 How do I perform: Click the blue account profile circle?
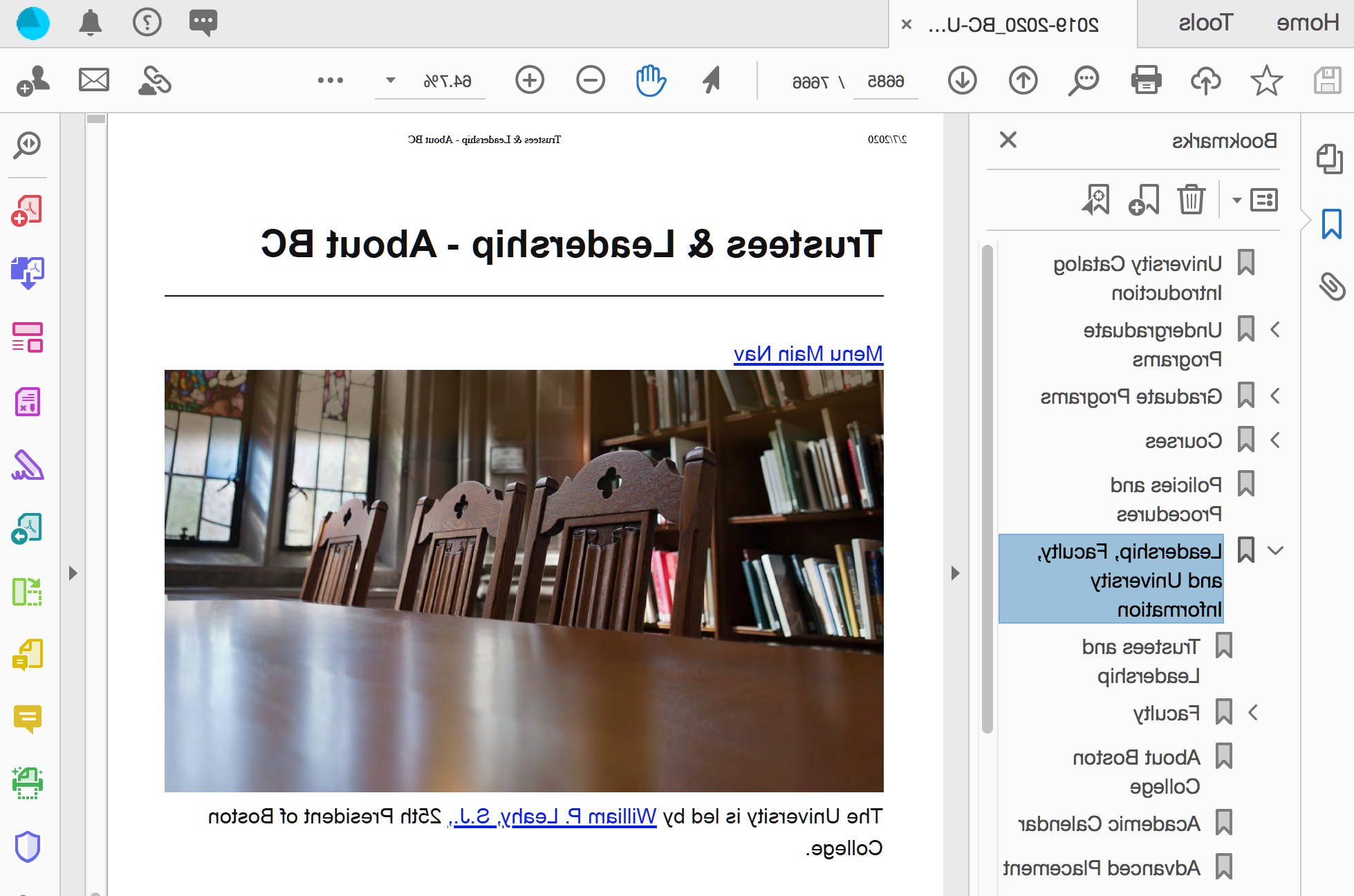coord(33,23)
